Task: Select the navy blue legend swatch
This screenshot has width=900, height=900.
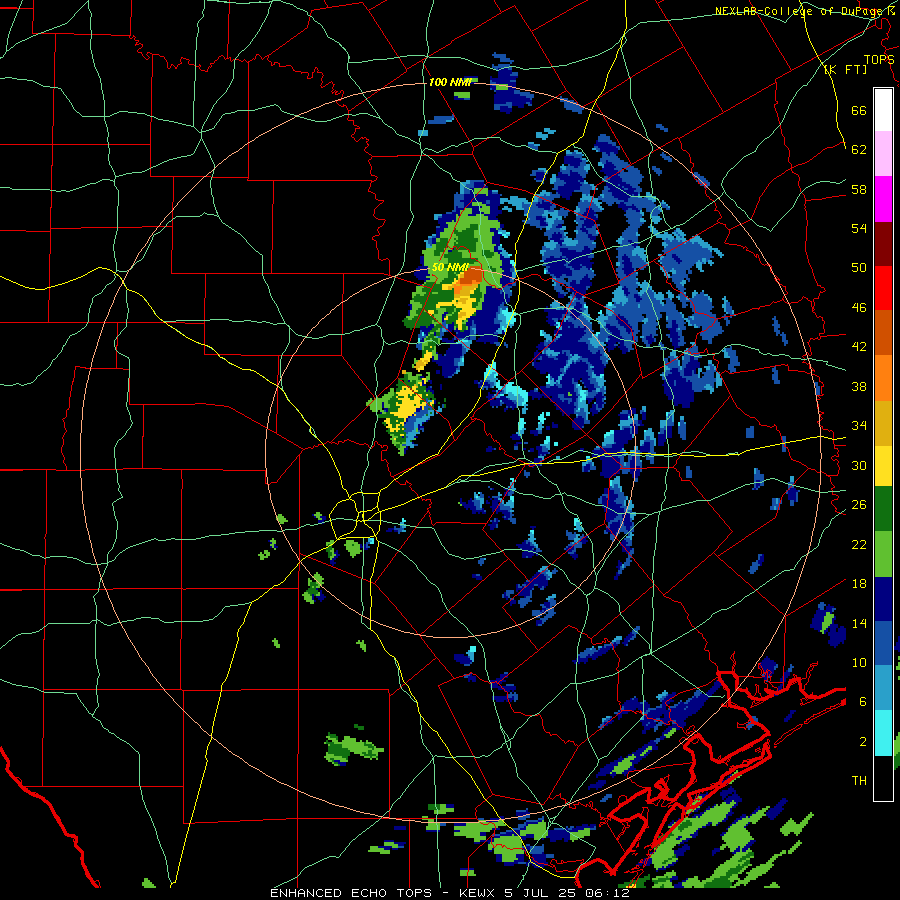Action: point(883,599)
